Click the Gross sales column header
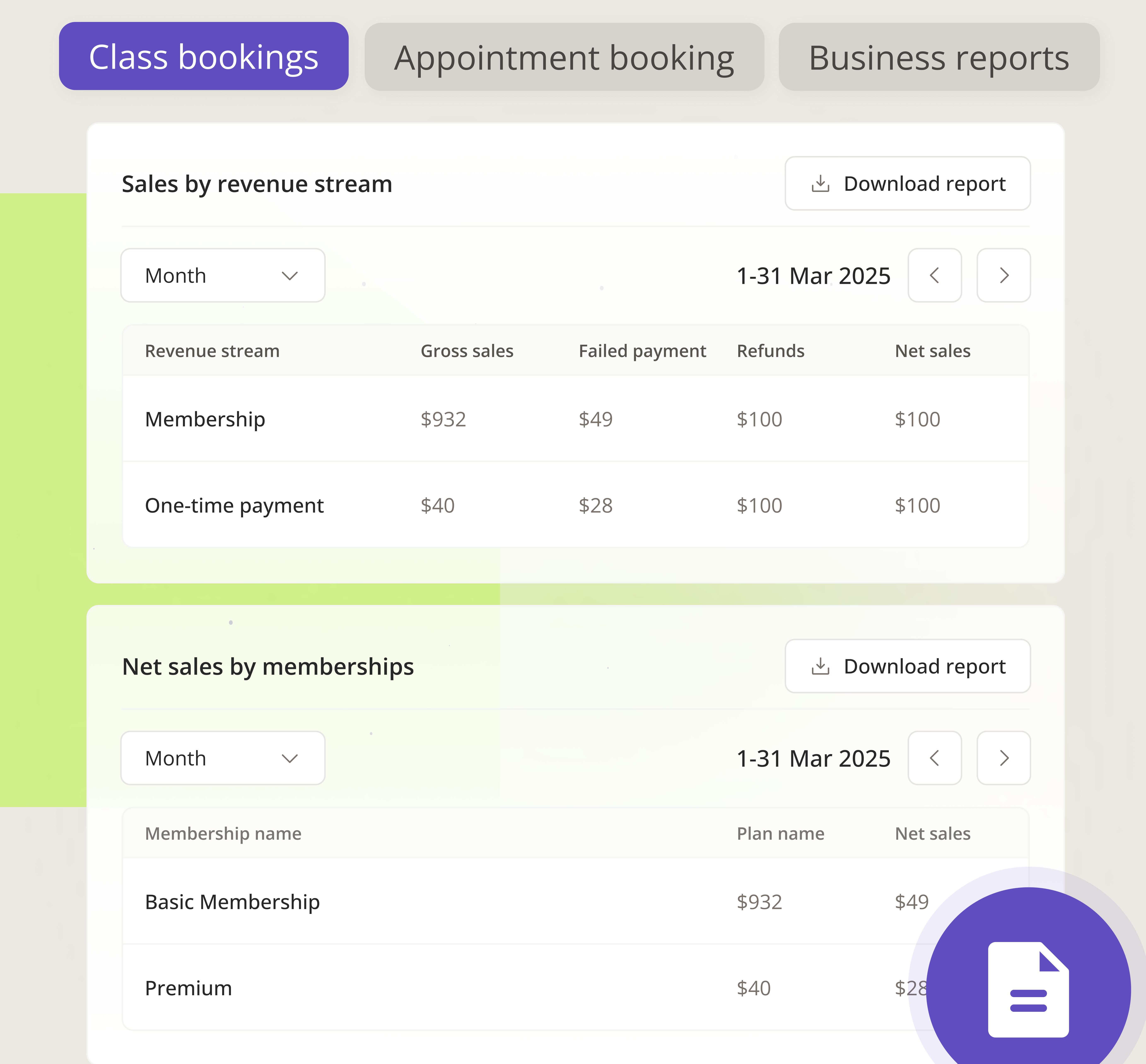The width and height of the screenshot is (1146, 1064). pos(467,351)
